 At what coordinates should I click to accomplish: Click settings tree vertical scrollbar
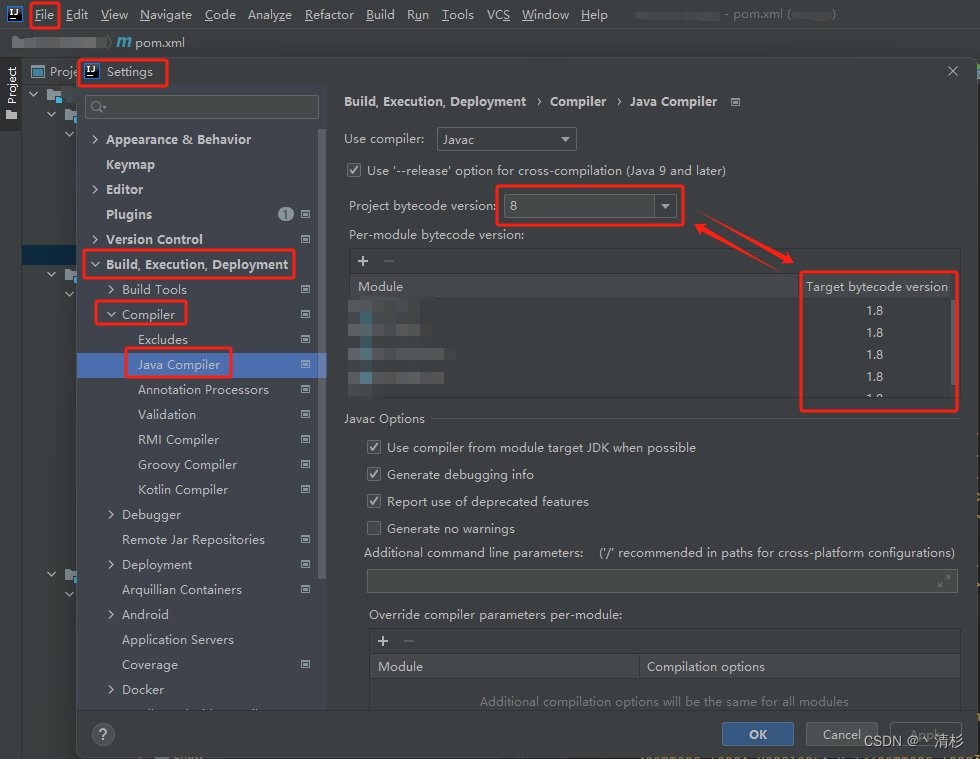click(x=322, y=353)
